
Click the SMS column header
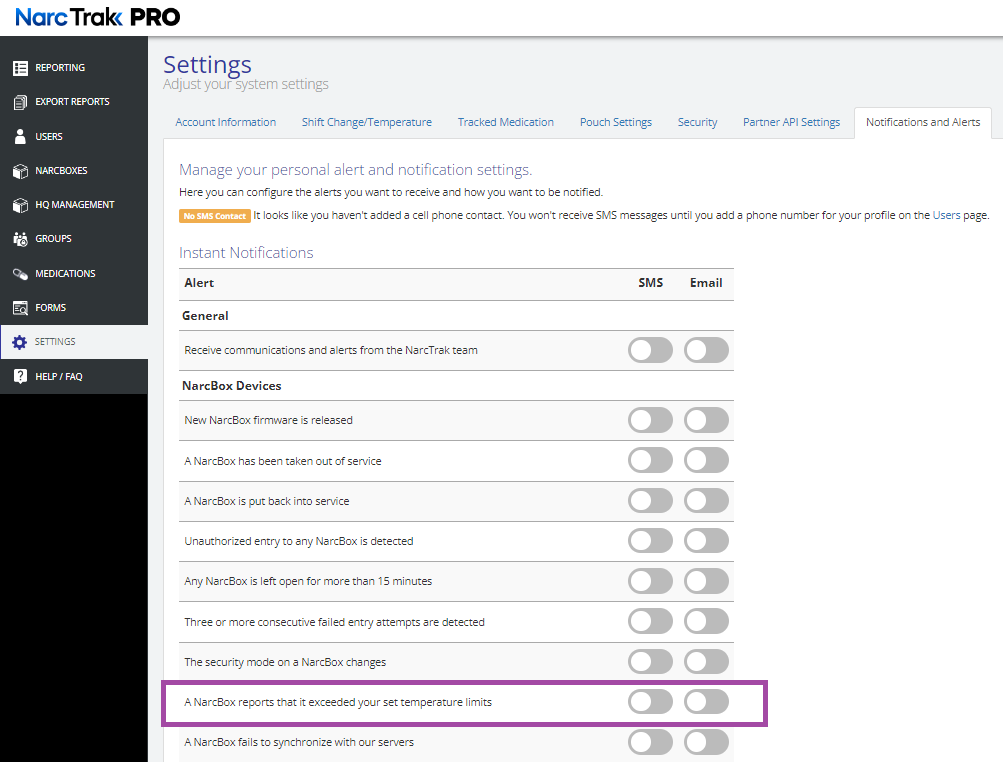651,283
